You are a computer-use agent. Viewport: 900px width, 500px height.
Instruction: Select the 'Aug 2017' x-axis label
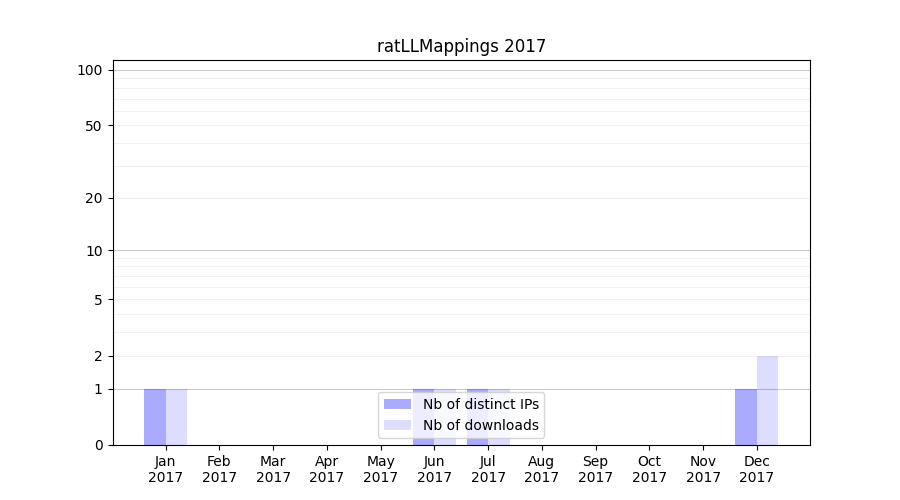coord(542,469)
